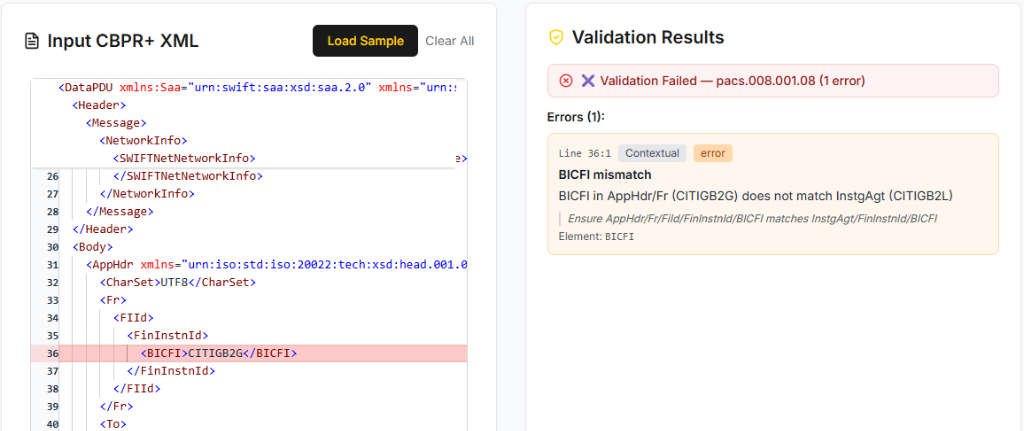Select the sticky NetworkInfo scope line

tap(142, 141)
